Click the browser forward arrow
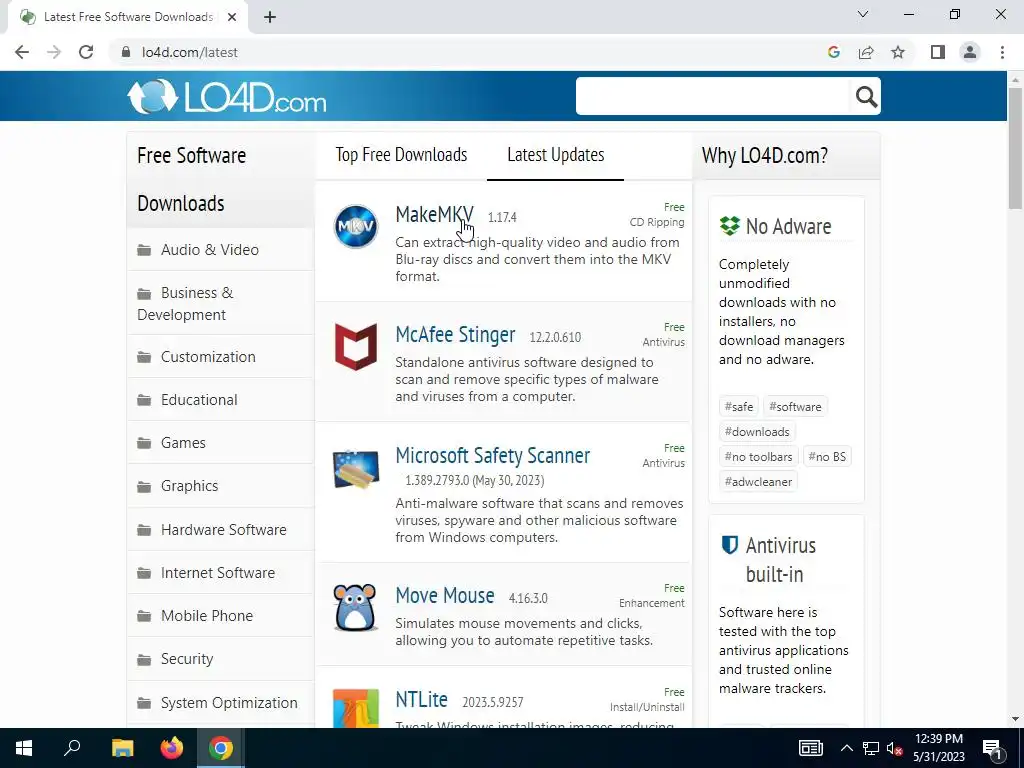 pos(54,52)
